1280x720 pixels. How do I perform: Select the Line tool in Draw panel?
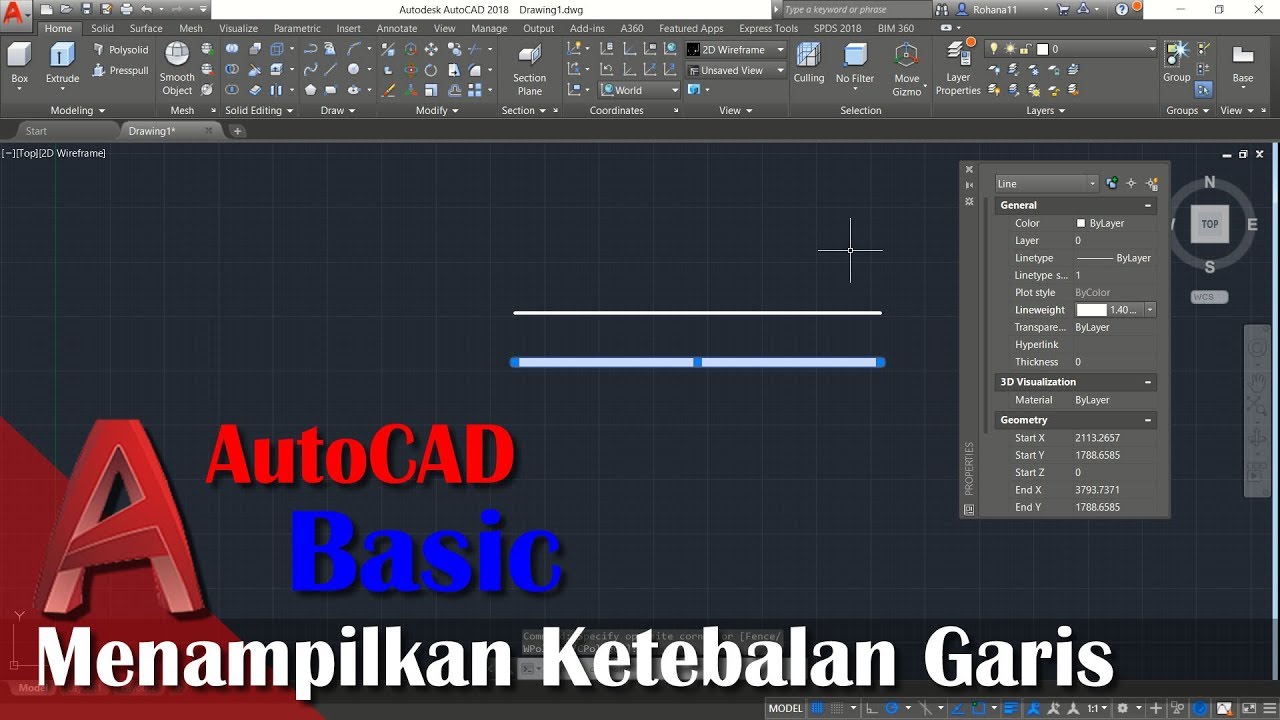(x=332, y=70)
